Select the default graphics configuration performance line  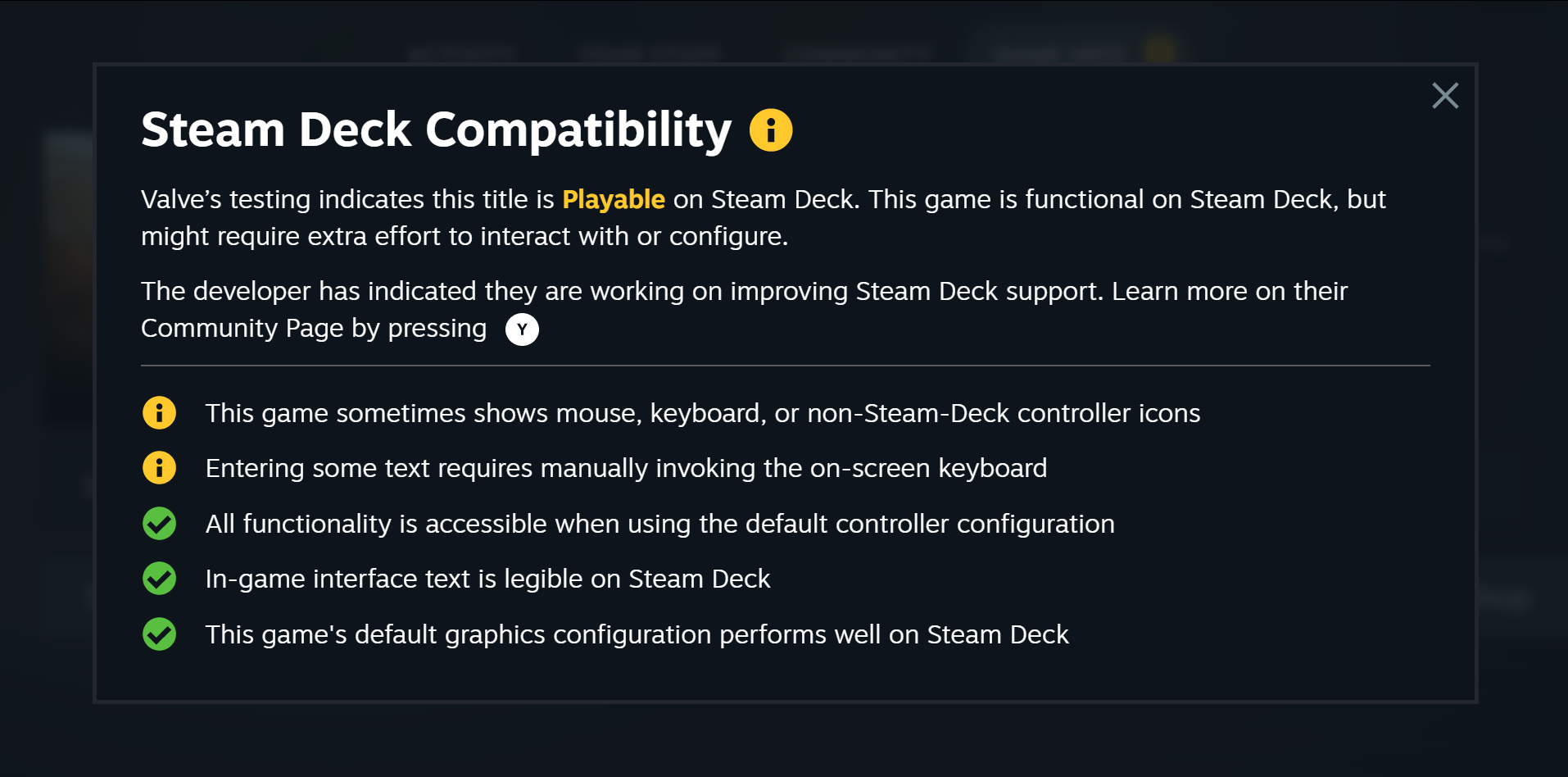coord(637,634)
